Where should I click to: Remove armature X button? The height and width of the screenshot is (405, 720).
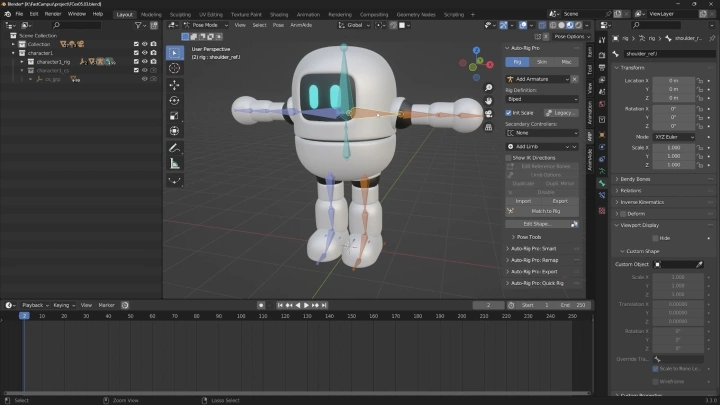574,79
